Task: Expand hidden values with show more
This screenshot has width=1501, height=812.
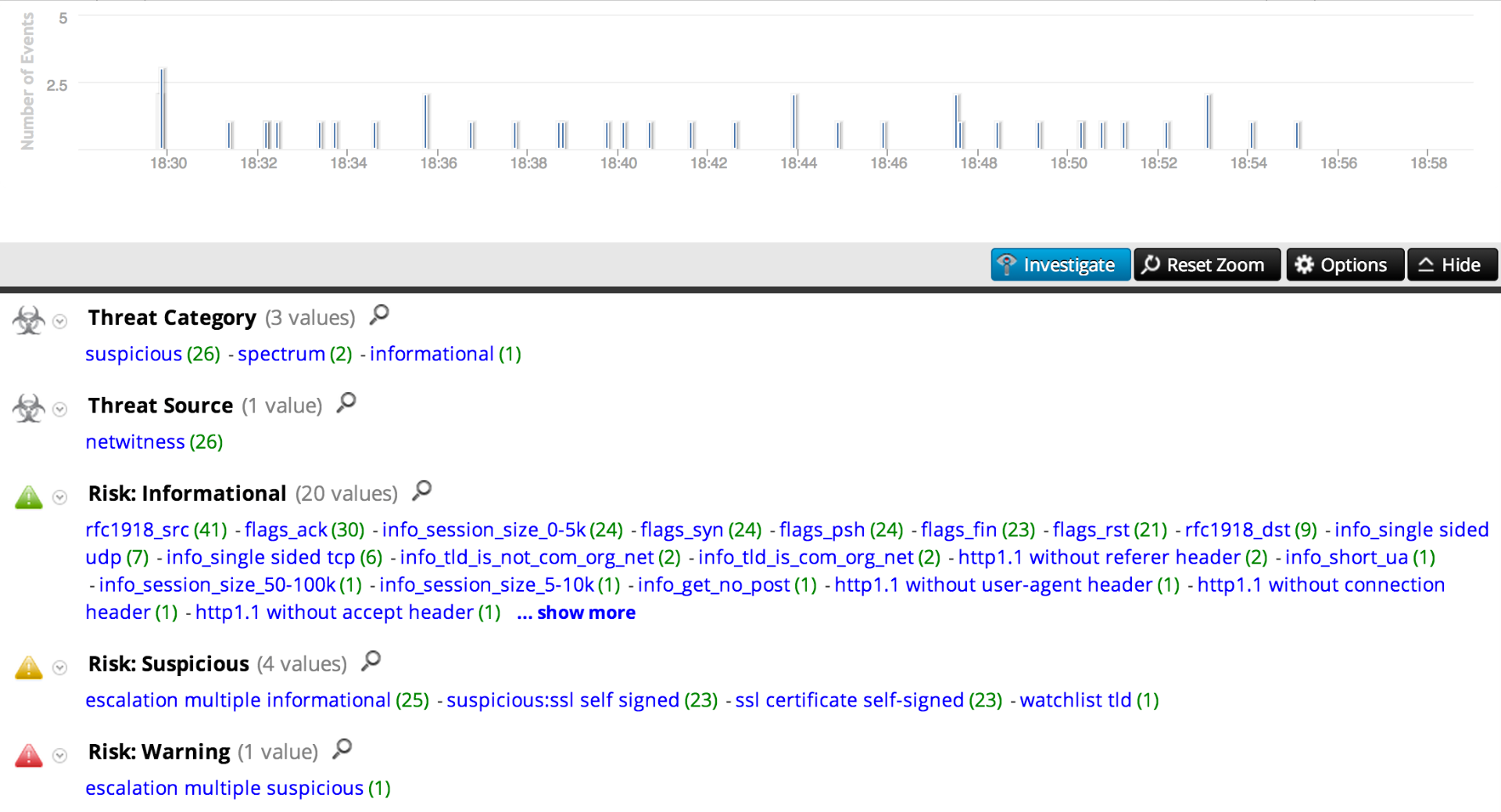Action: coord(576,613)
